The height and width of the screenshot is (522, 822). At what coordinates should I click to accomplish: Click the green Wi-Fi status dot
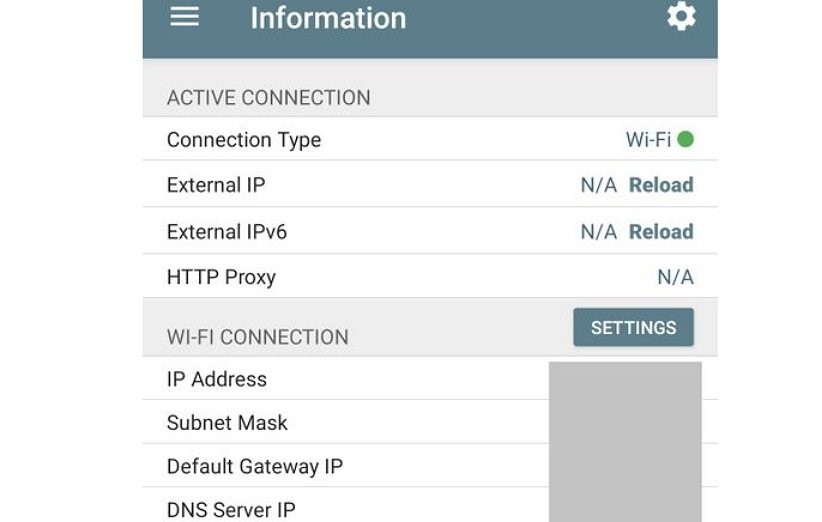tap(685, 139)
